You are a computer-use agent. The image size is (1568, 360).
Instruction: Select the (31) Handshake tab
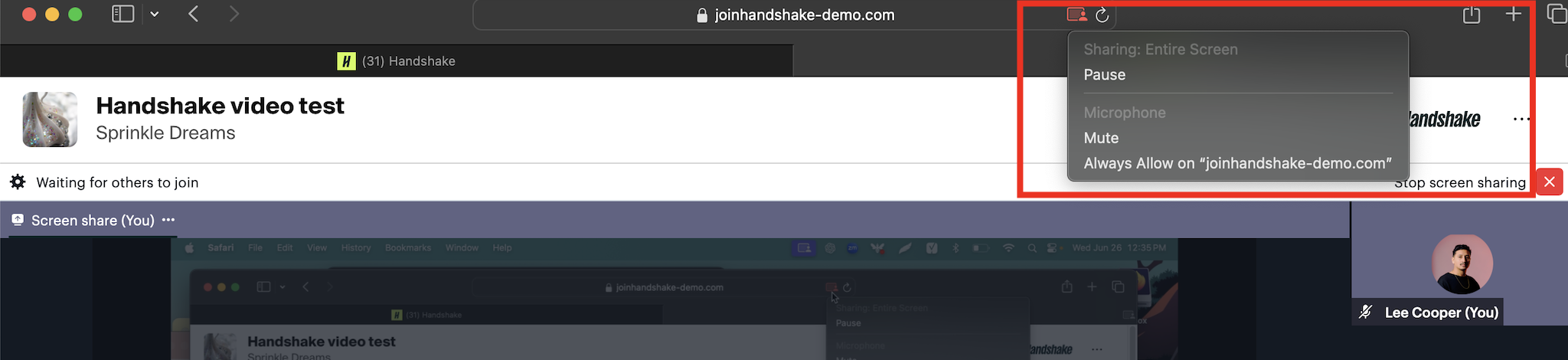tap(397, 61)
